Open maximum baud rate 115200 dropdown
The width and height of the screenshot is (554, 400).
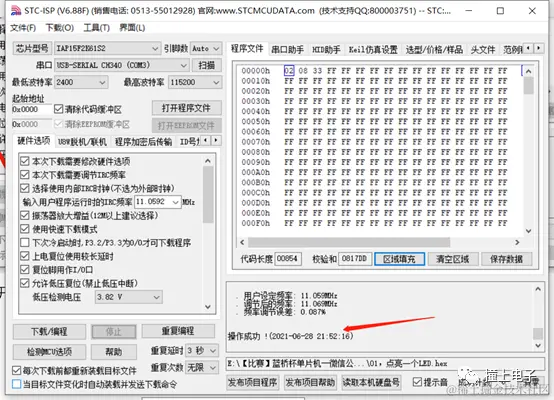pos(195,82)
